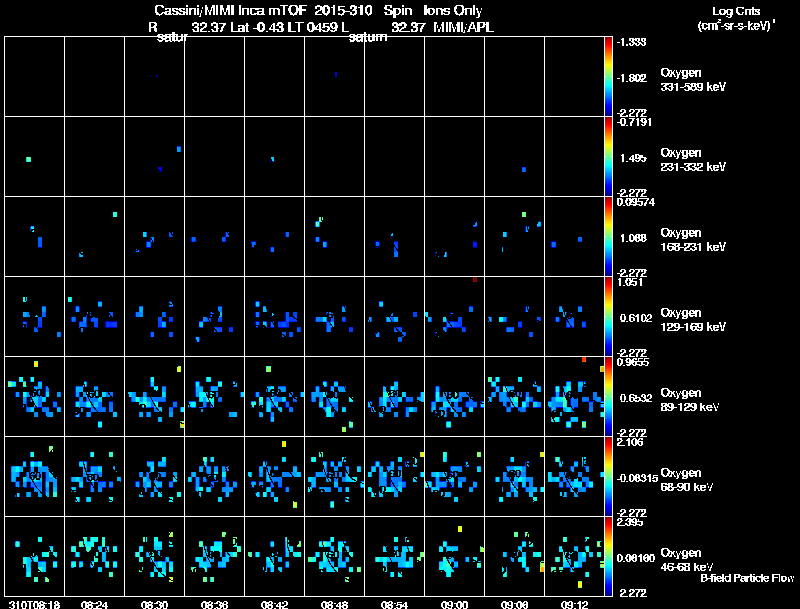The width and height of the screenshot is (800, 609).
Task: Select the 09:06 panel in the 168-231 keV row
Action: (x=514, y=236)
